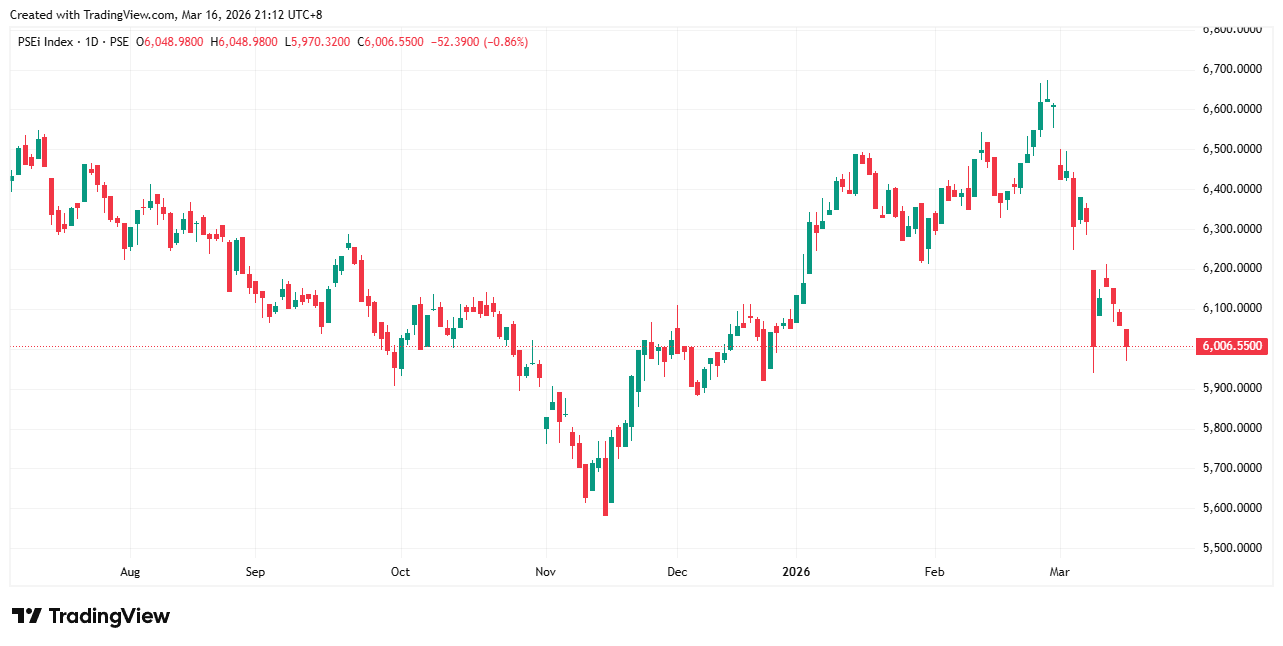Viewport: 1283px width, 646px height.
Task: Click the TradingView logo icon
Action: coord(26,616)
